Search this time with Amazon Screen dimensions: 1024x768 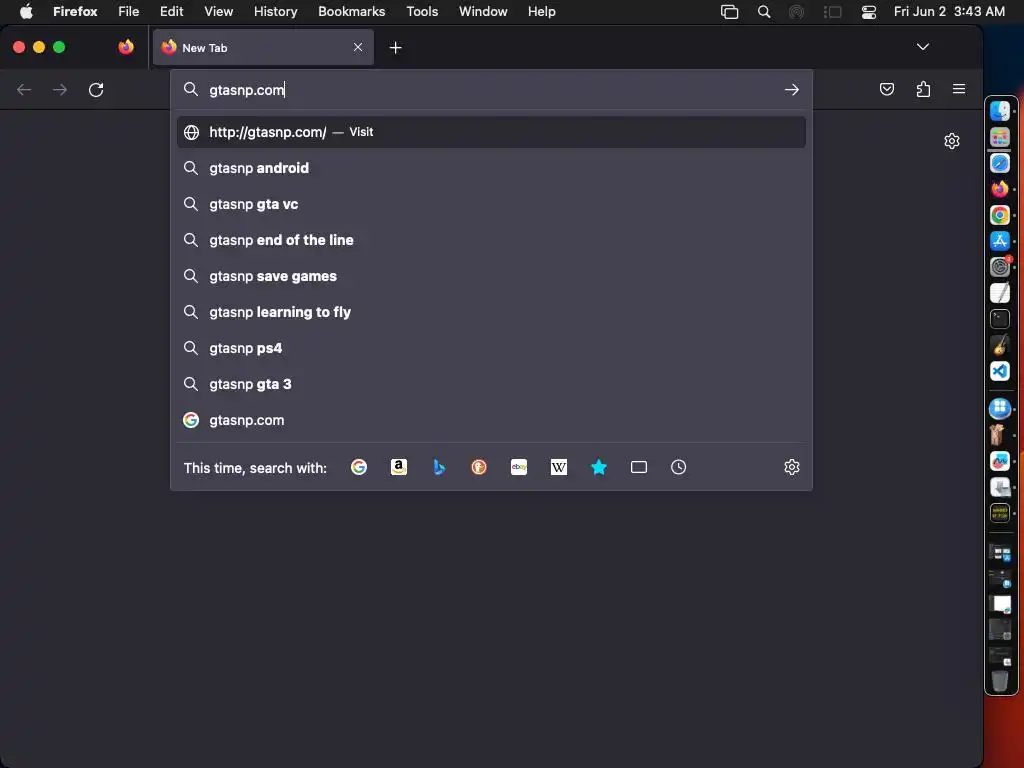coord(399,467)
